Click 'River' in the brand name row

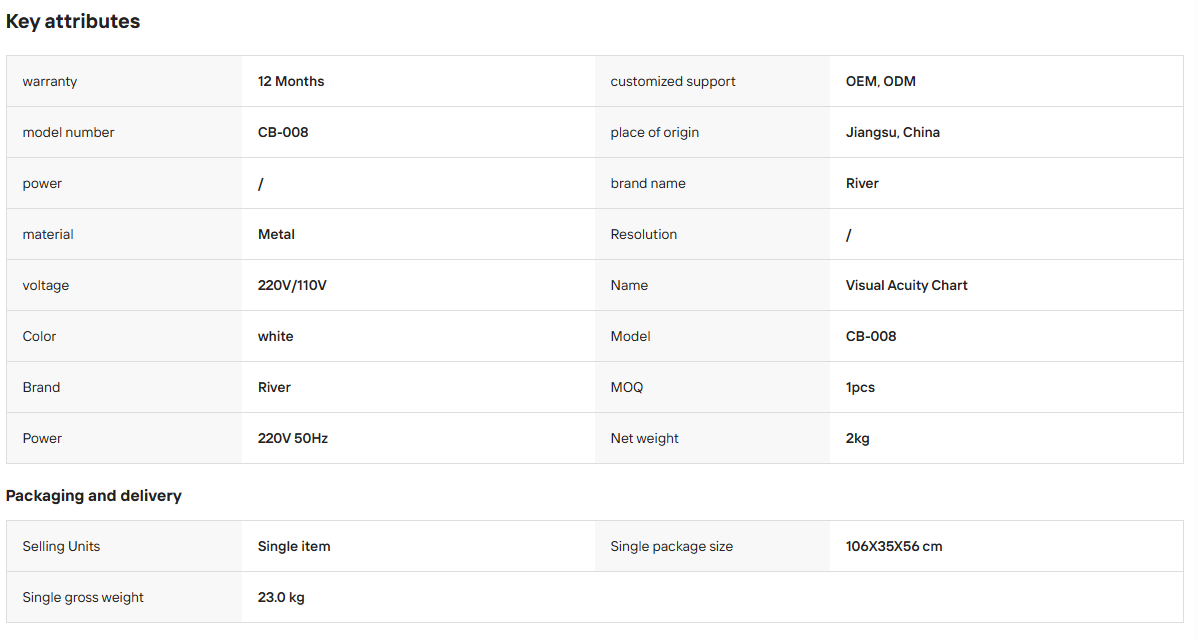[x=862, y=183]
